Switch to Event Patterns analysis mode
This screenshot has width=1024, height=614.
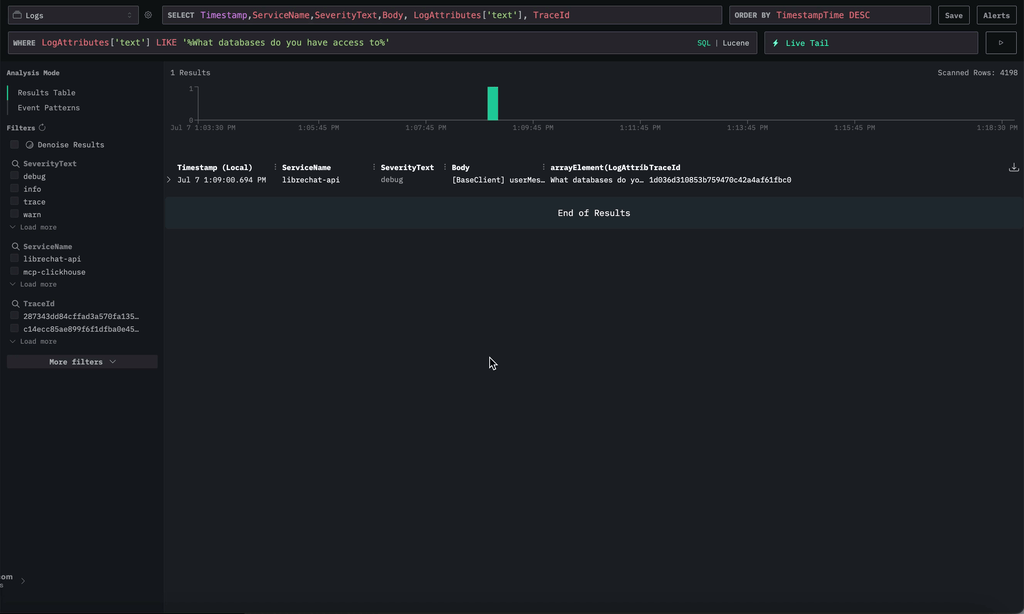coord(48,108)
